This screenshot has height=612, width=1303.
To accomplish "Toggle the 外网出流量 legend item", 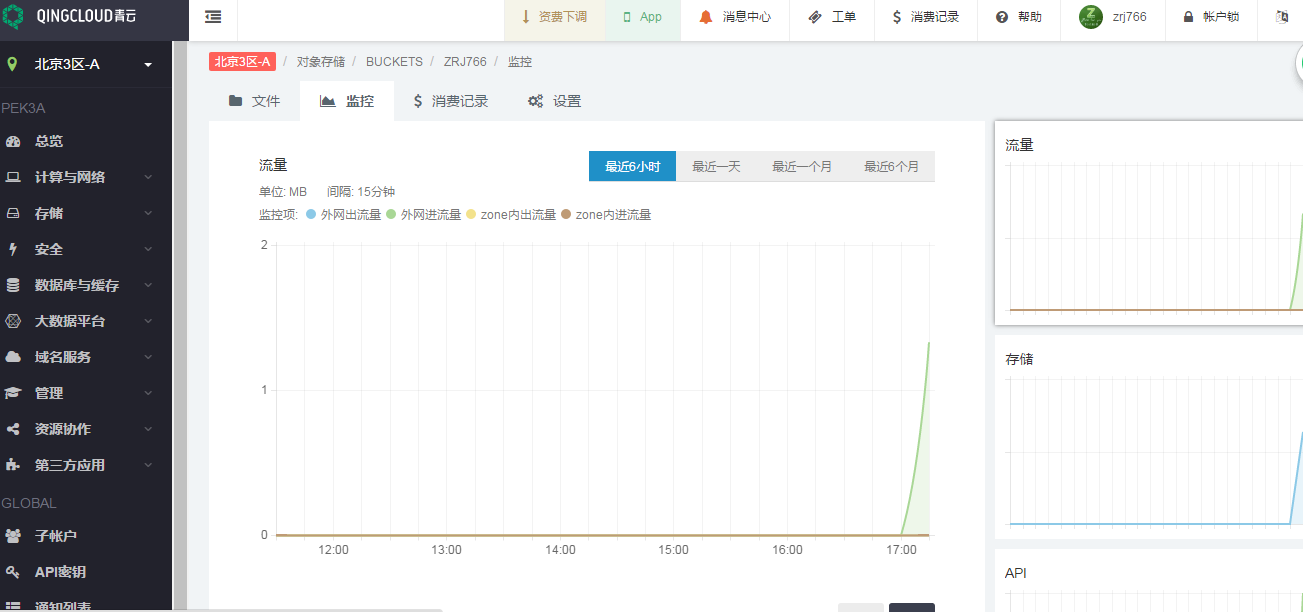I will pyautogui.click(x=344, y=214).
